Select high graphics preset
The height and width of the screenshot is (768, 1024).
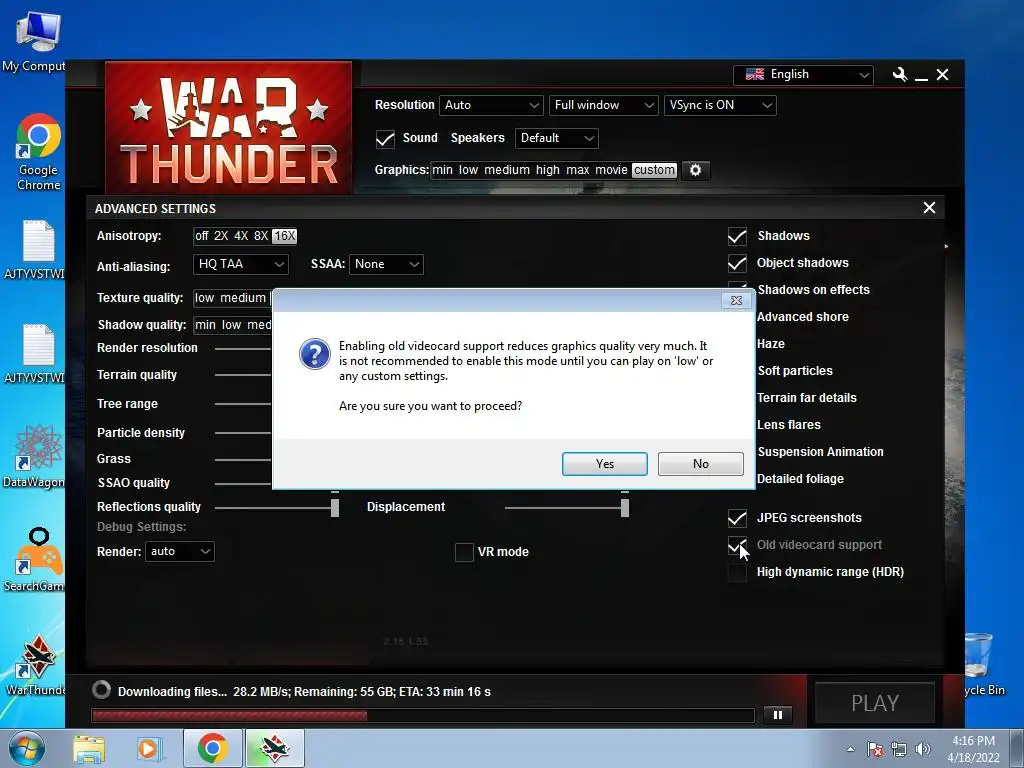[548, 170]
